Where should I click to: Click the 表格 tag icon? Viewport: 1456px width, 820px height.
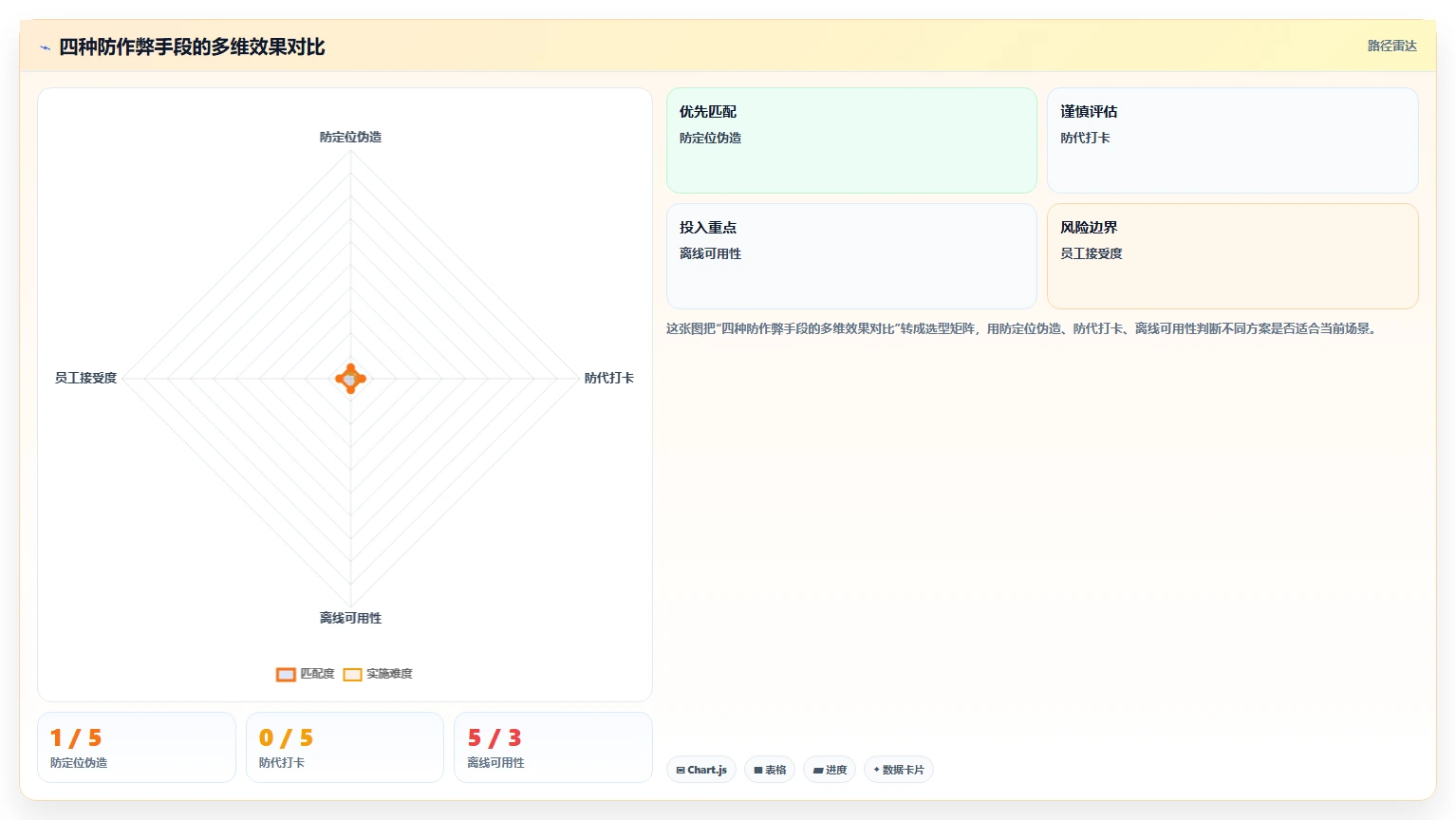pos(758,771)
